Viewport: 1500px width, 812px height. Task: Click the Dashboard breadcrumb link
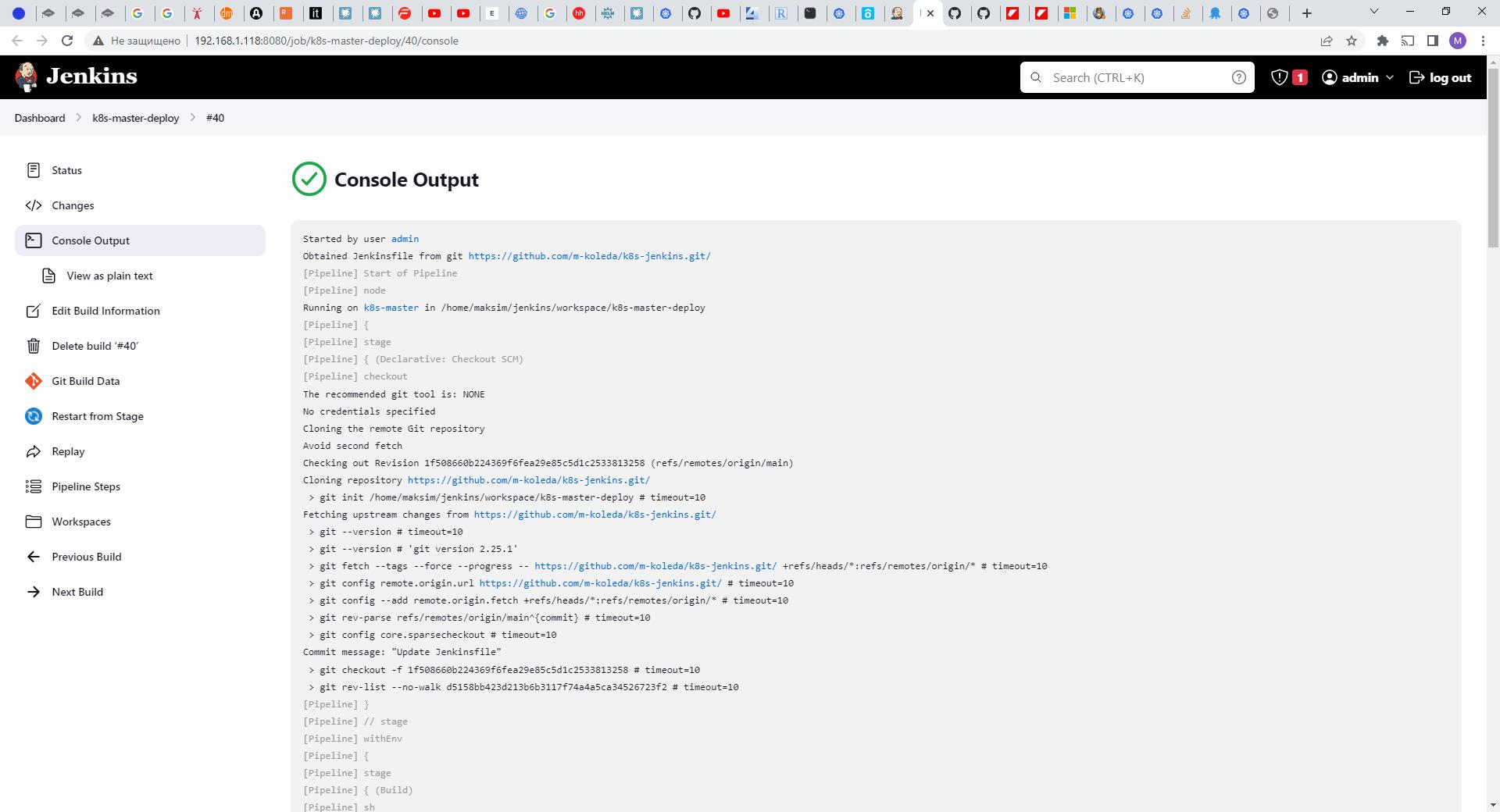(x=39, y=118)
